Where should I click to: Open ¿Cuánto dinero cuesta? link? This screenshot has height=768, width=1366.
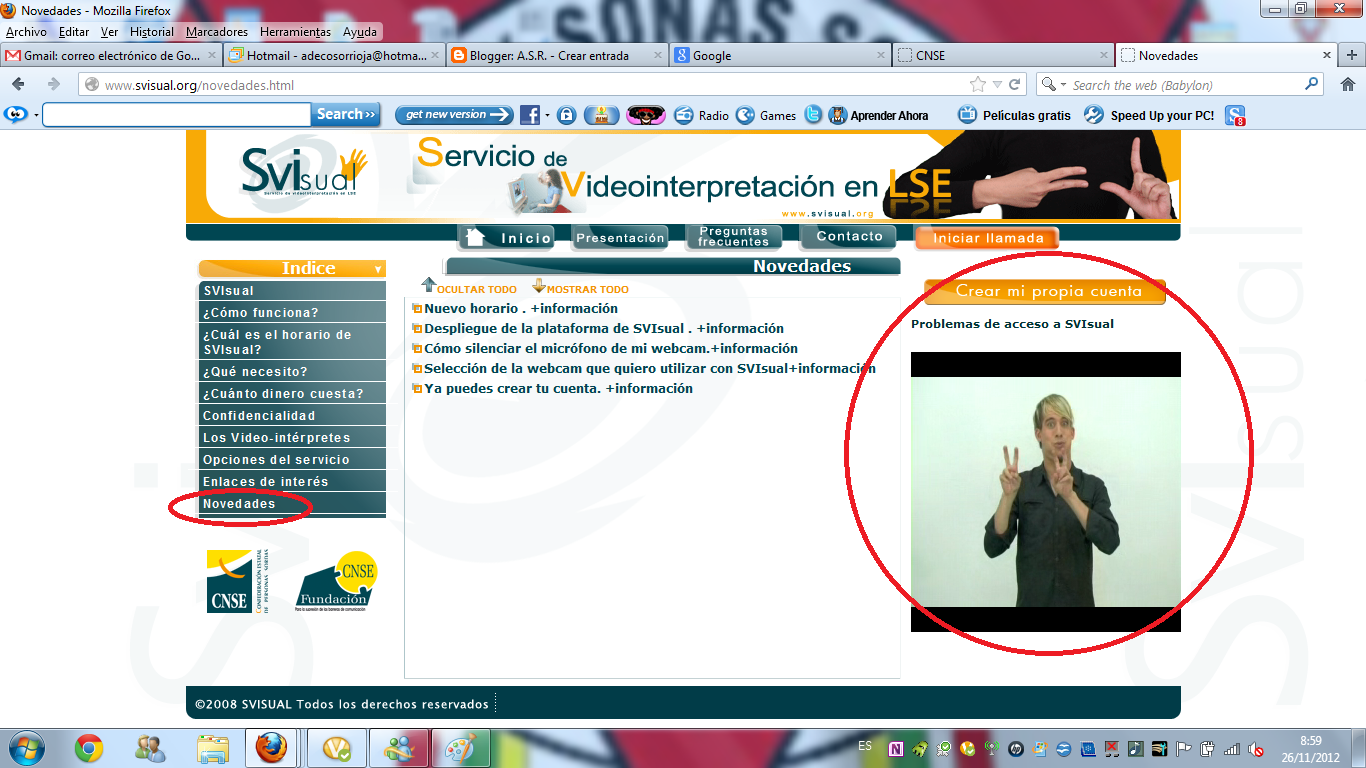(292, 394)
